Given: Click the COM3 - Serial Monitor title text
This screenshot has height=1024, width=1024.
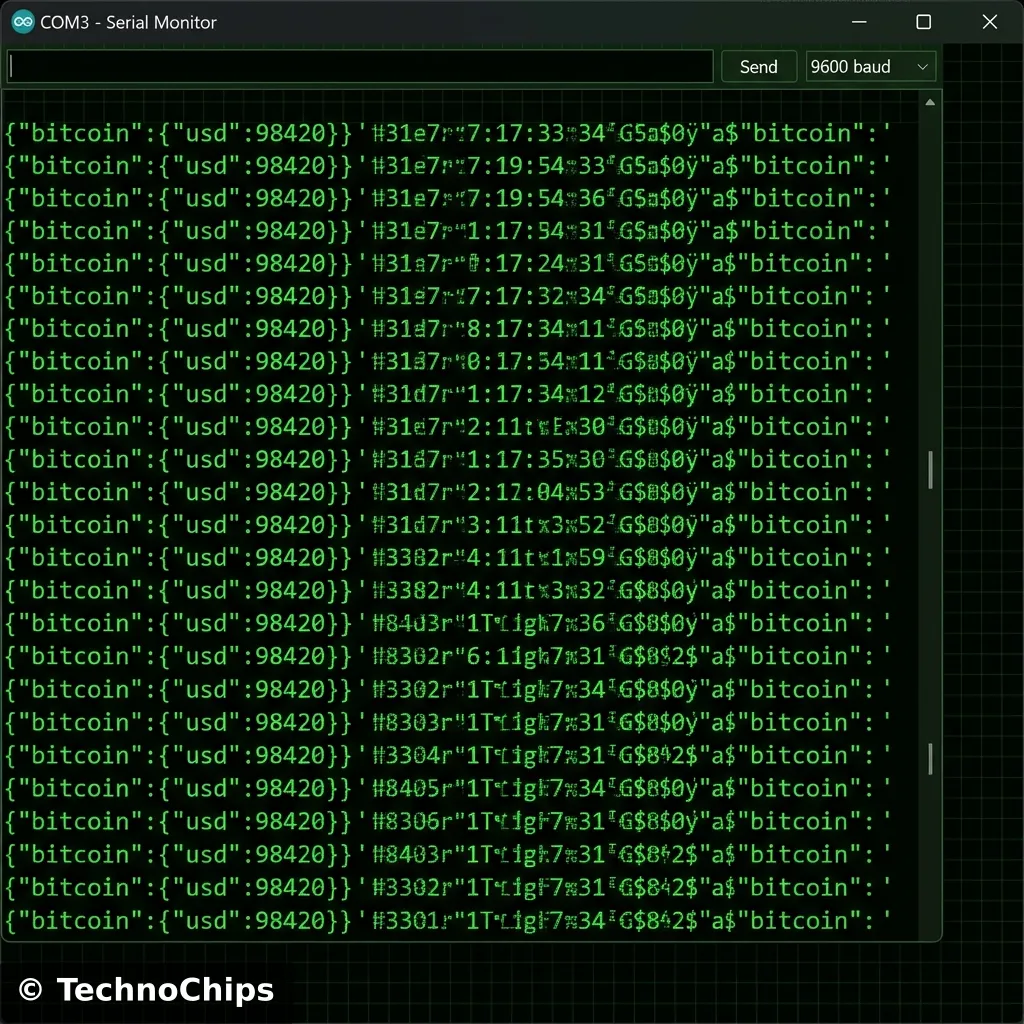Looking at the screenshot, I should [128, 22].
